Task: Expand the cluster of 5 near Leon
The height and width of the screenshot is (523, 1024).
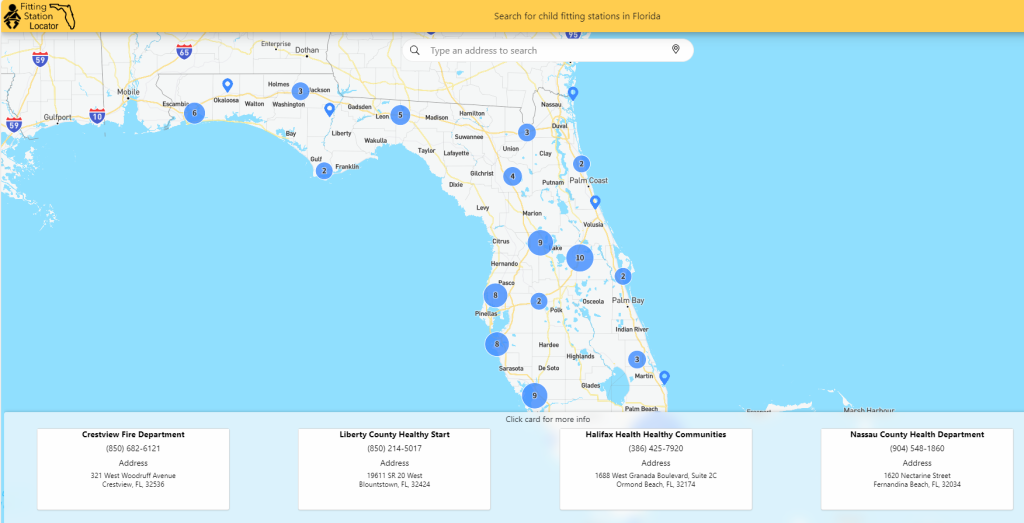Action: 400,115
